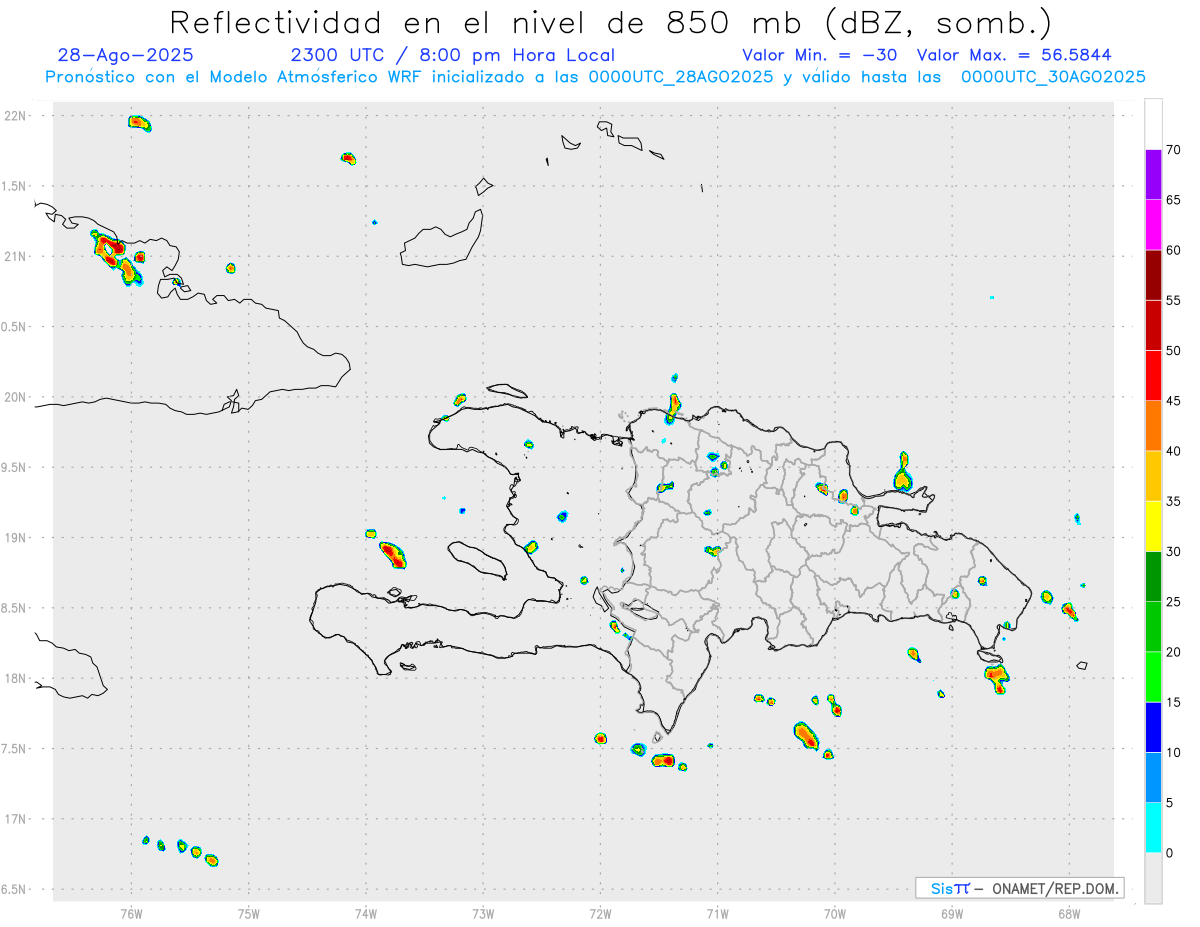The image size is (1200, 927).
Task: Click the '55' label on the color scale
Action: [1173, 300]
